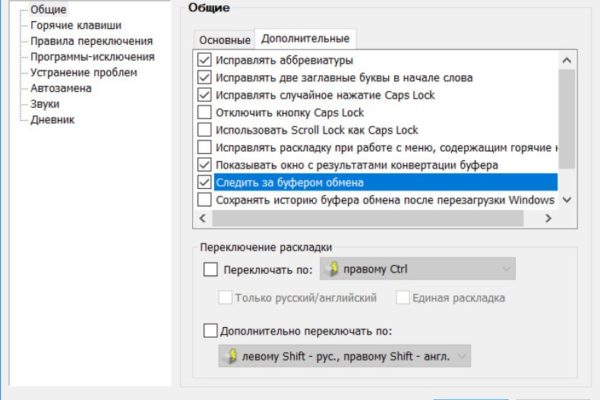This screenshot has height=400, width=600.
Task: Toggle Следить за буфером обмена checkbox
Action: (x=206, y=182)
